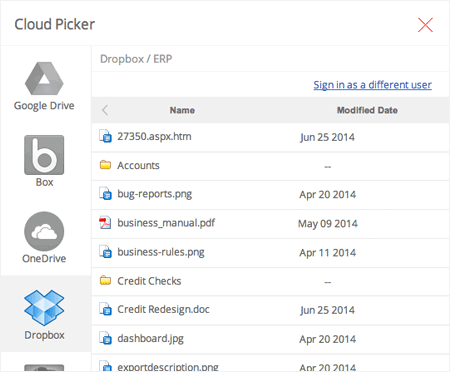Click the image file icon for bug-reports.png

pyautogui.click(x=105, y=194)
